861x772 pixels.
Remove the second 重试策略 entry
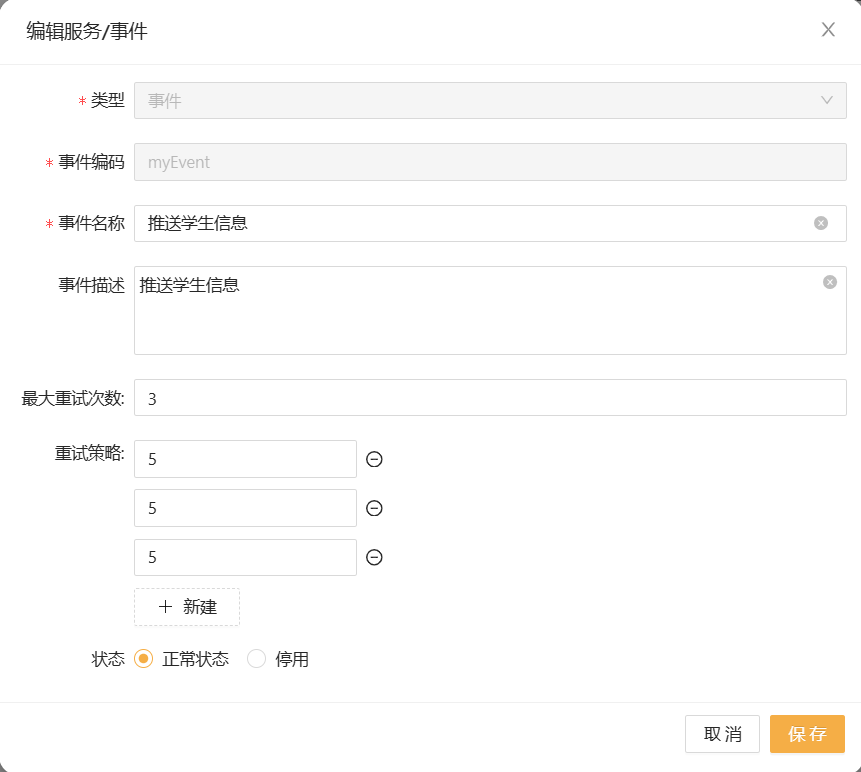[x=374, y=508]
